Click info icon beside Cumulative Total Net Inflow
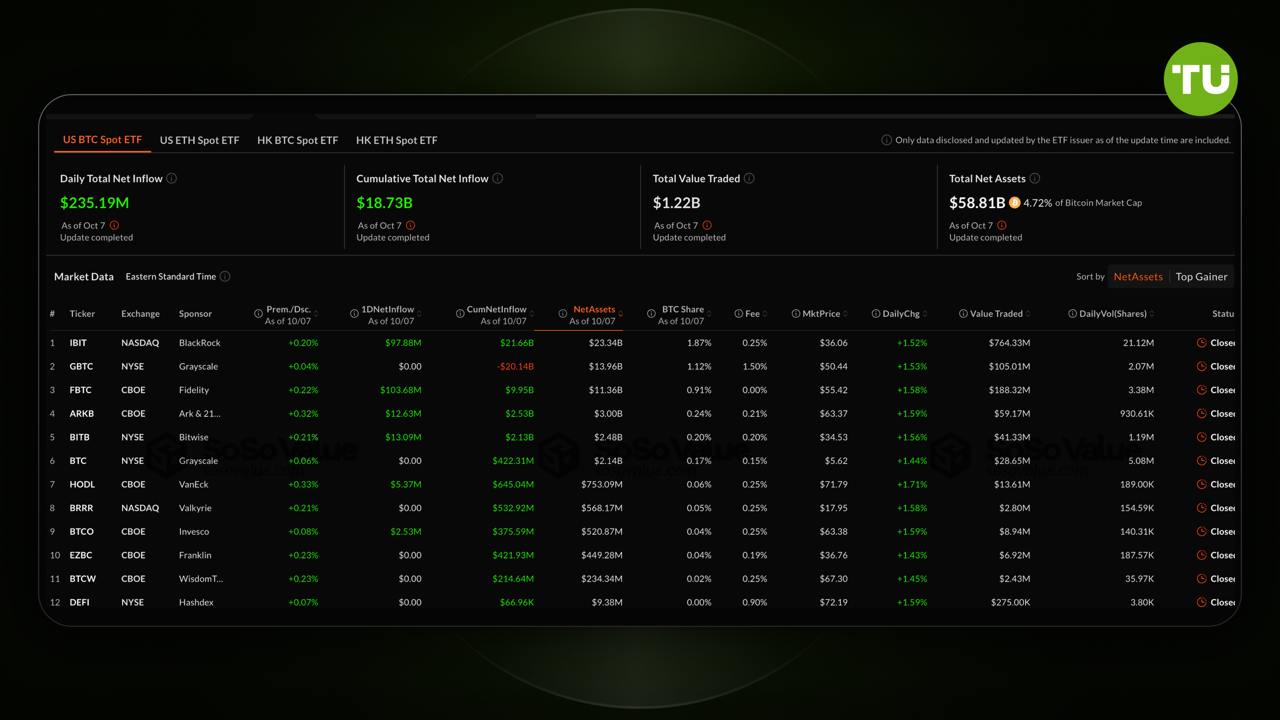Image resolution: width=1280 pixels, height=720 pixels. point(498,178)
